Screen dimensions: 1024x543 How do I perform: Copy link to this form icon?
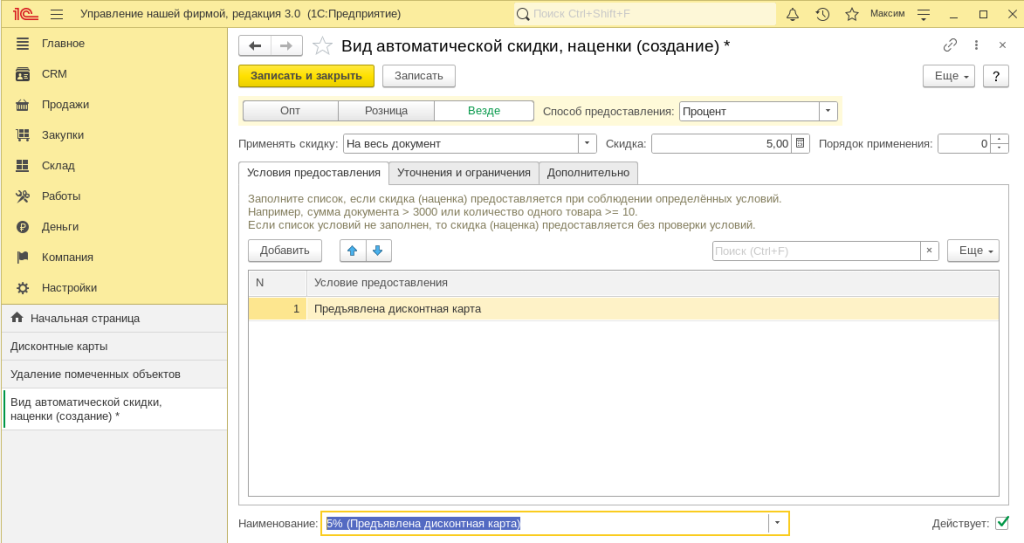950,45
